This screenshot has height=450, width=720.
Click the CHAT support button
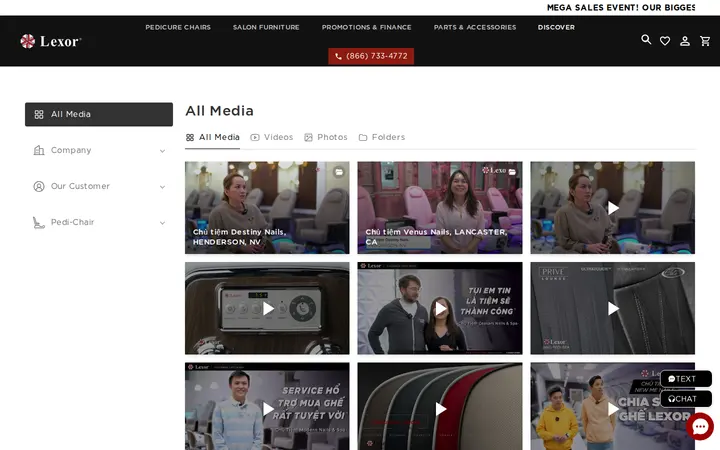[686, 399]
